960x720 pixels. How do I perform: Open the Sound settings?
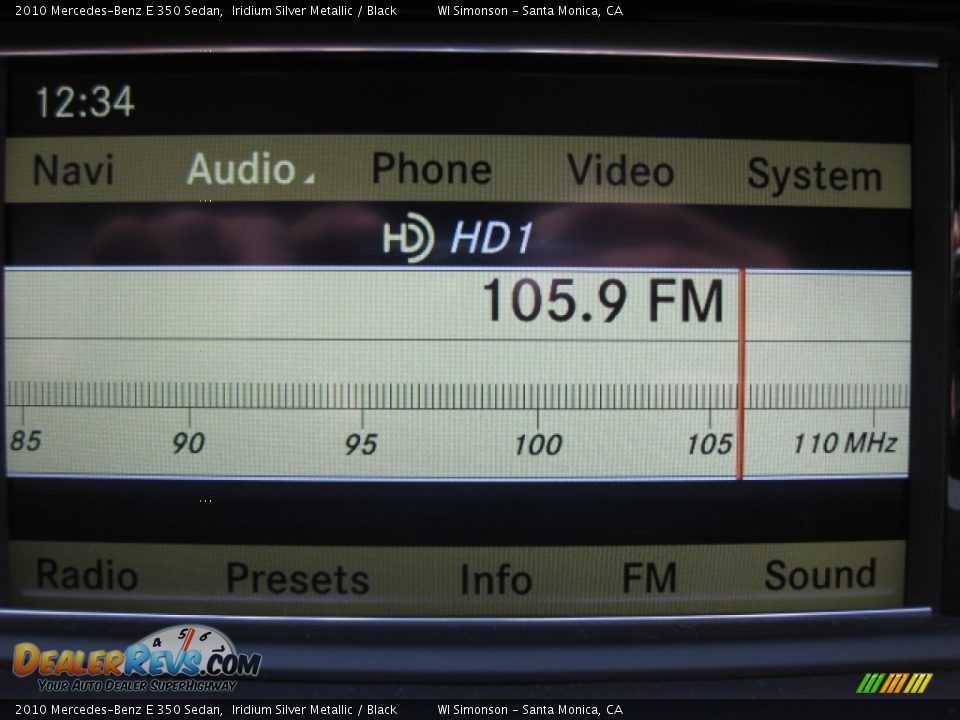tap(820, 574)
